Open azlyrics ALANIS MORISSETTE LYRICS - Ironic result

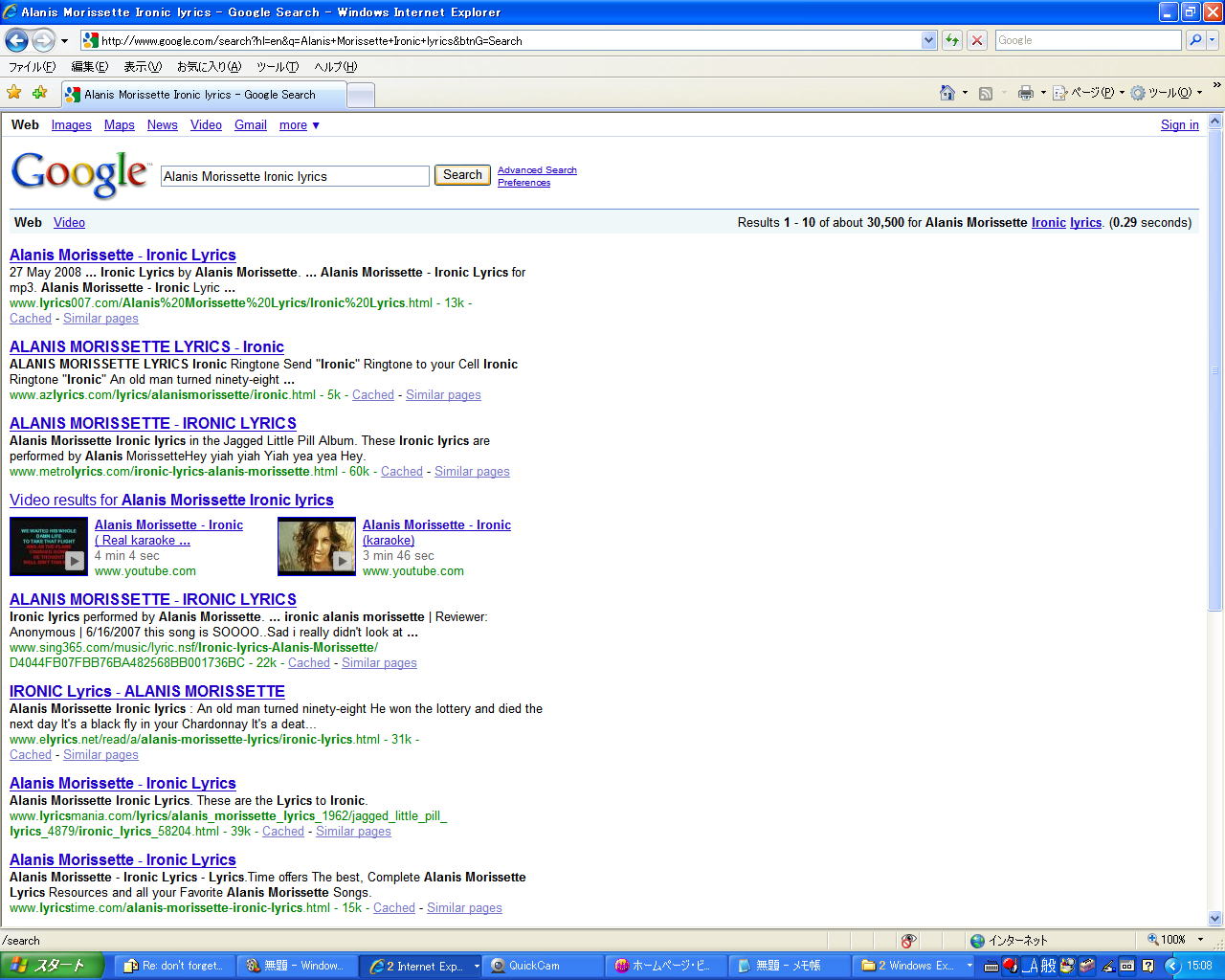tap(146, 346)
